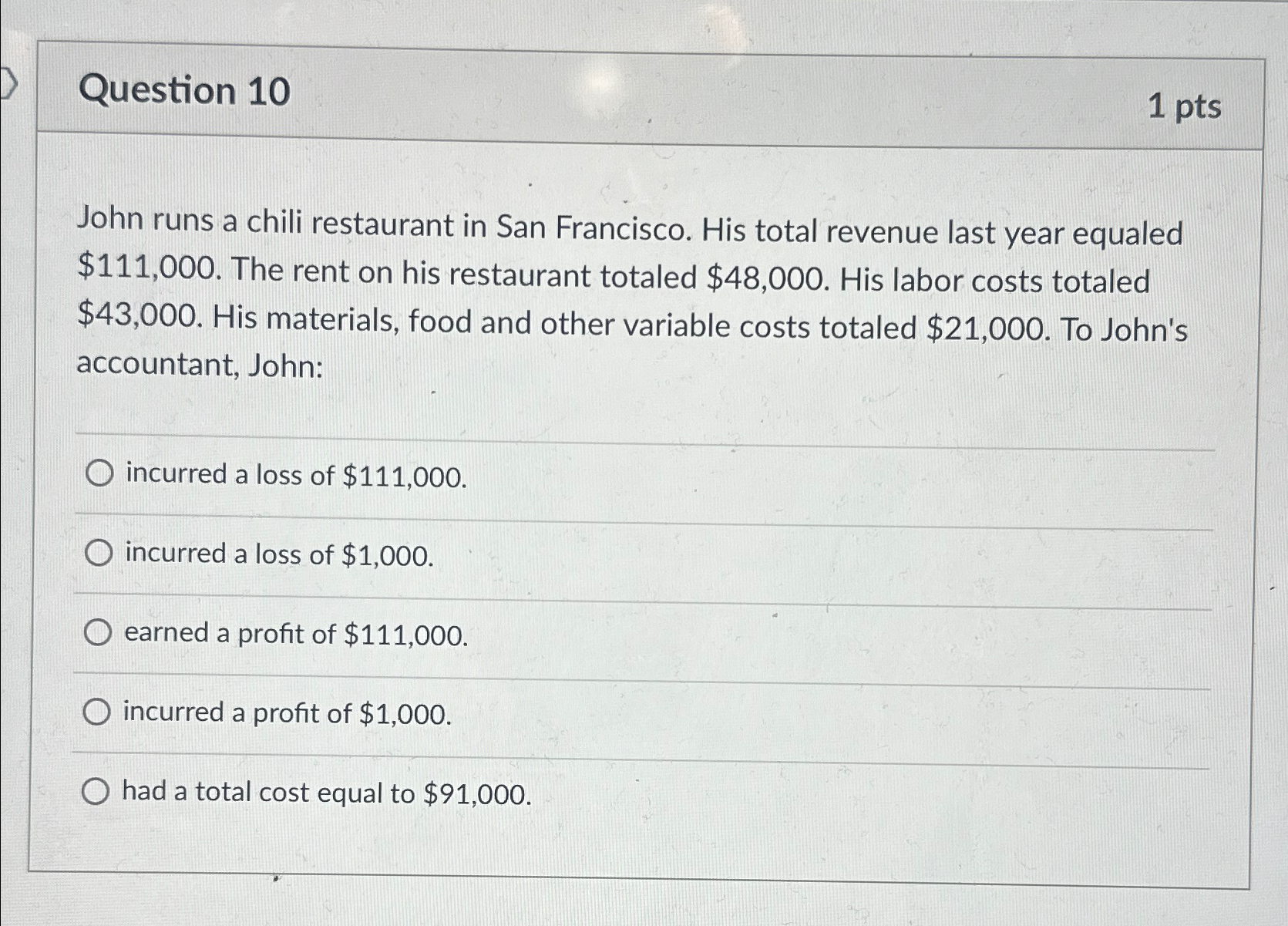Click the Question 10 heading

pyautogui.click(x=187, y=93)
